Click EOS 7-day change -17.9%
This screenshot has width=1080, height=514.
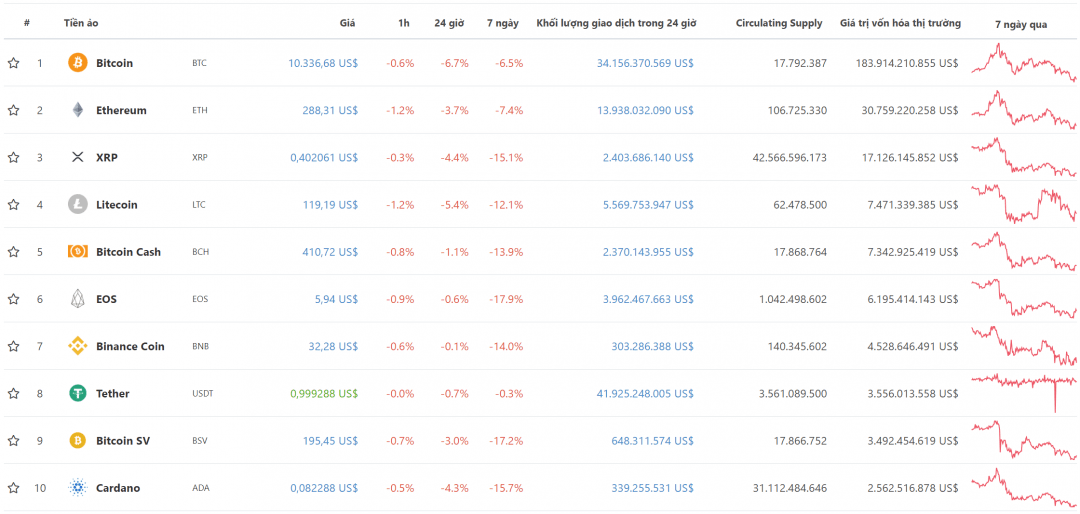506,299
